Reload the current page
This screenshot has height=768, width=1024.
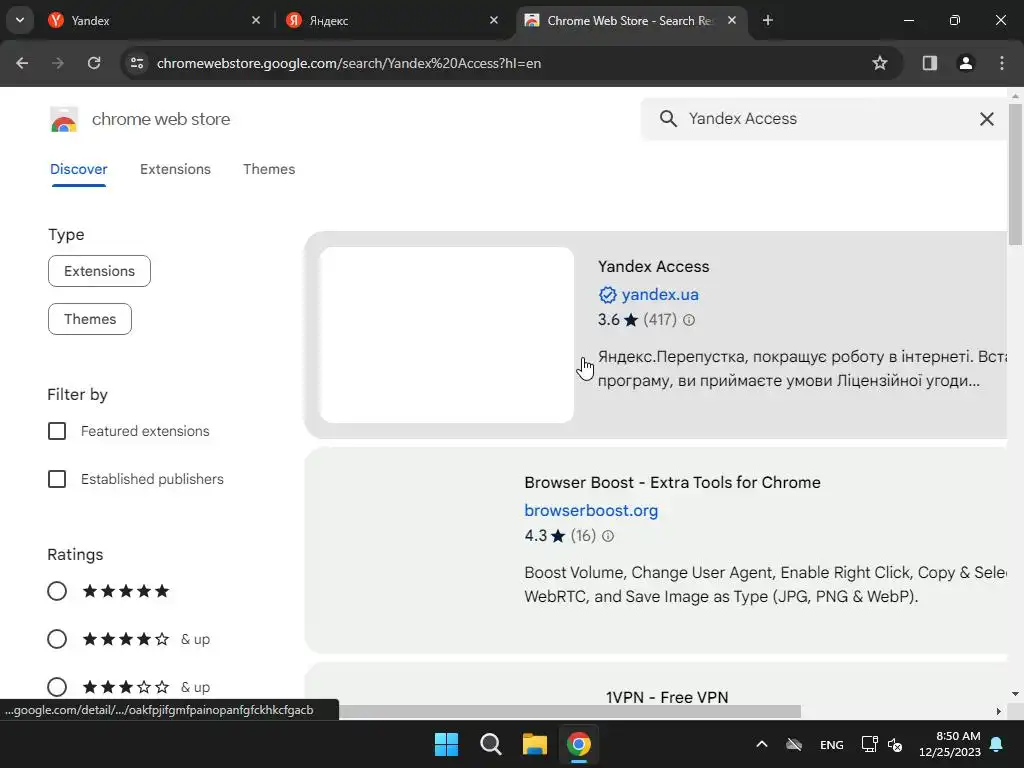pyautogui.click(x=94, y=63)
